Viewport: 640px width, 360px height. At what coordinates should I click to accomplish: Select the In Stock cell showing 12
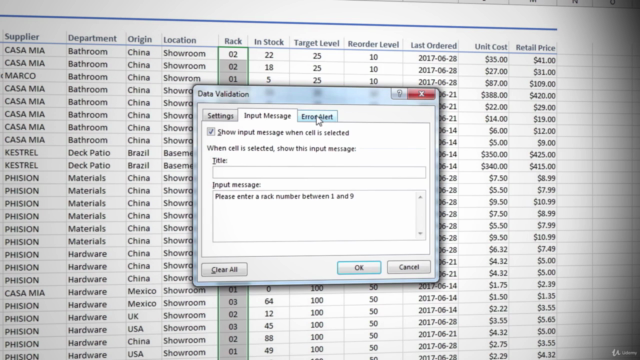[268, 313]
